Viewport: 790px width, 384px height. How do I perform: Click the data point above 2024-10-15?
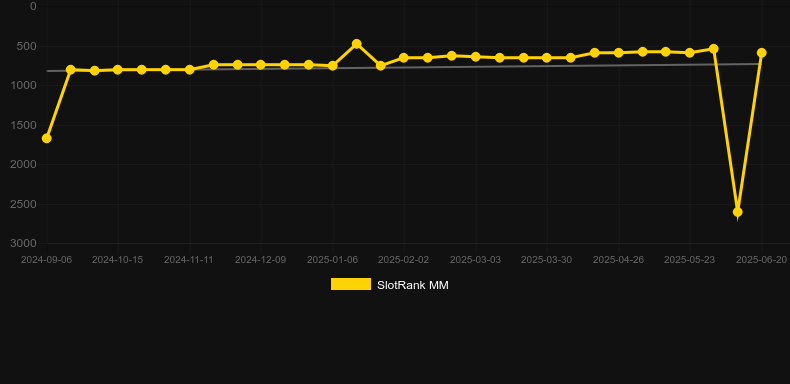pos(118,70)
